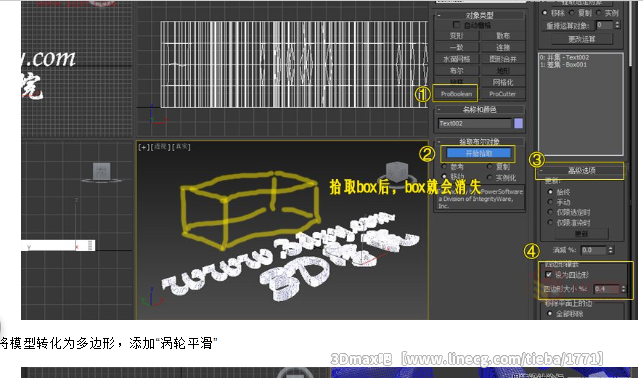Click the 地形 button
643x378 pixels.
point(502,70)
